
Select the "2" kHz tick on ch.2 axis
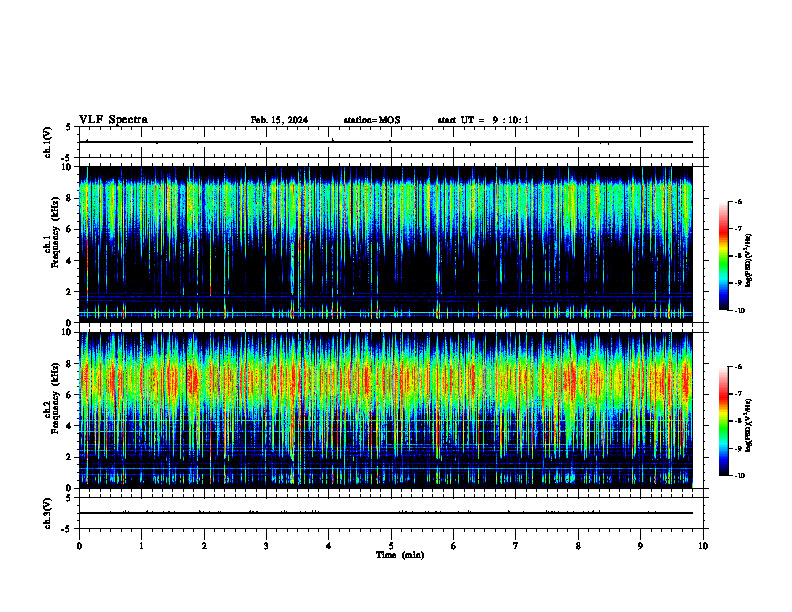pos(70,457)
